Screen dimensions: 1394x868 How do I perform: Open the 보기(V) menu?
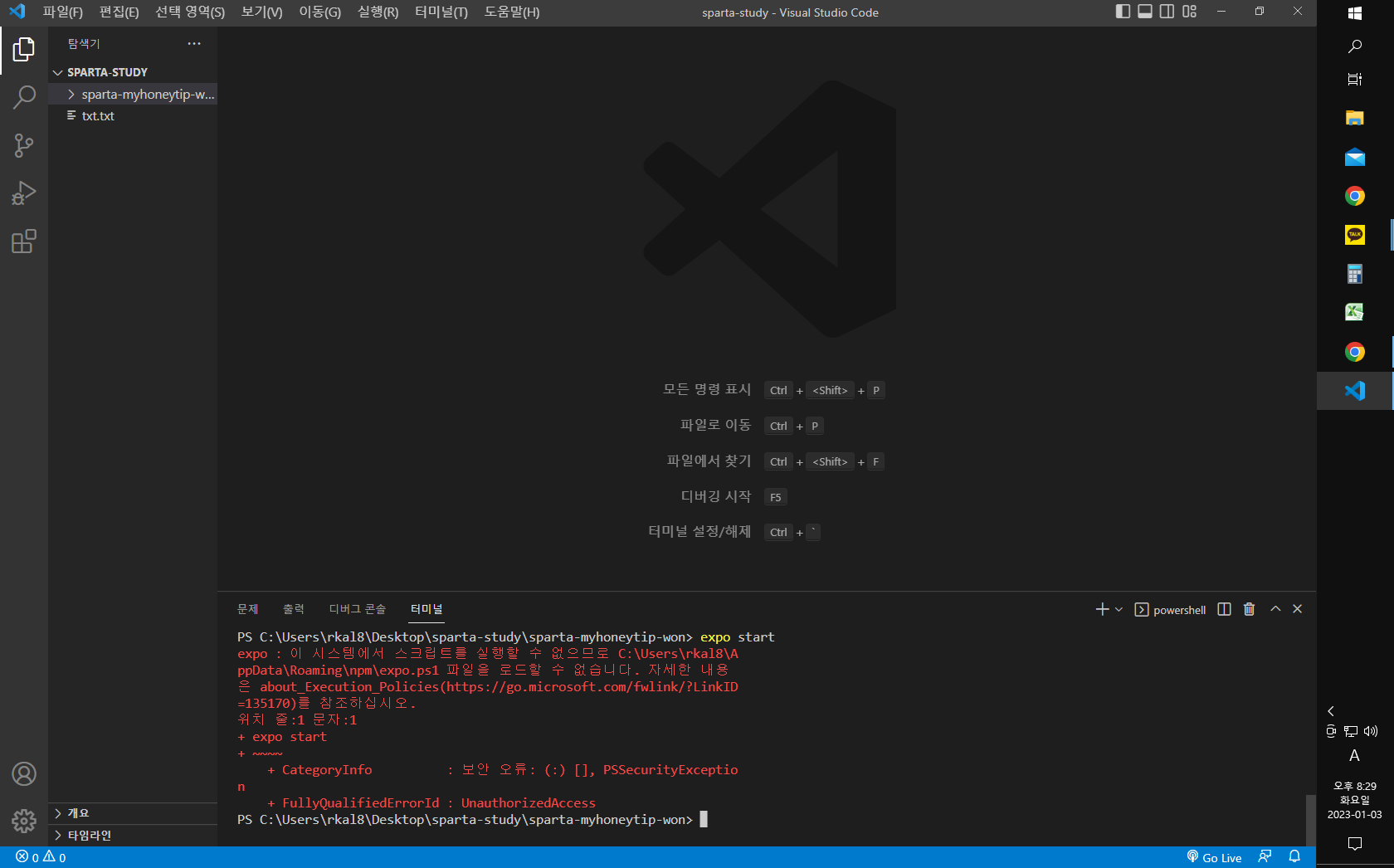pyautogui.click(x=262, y=12)
